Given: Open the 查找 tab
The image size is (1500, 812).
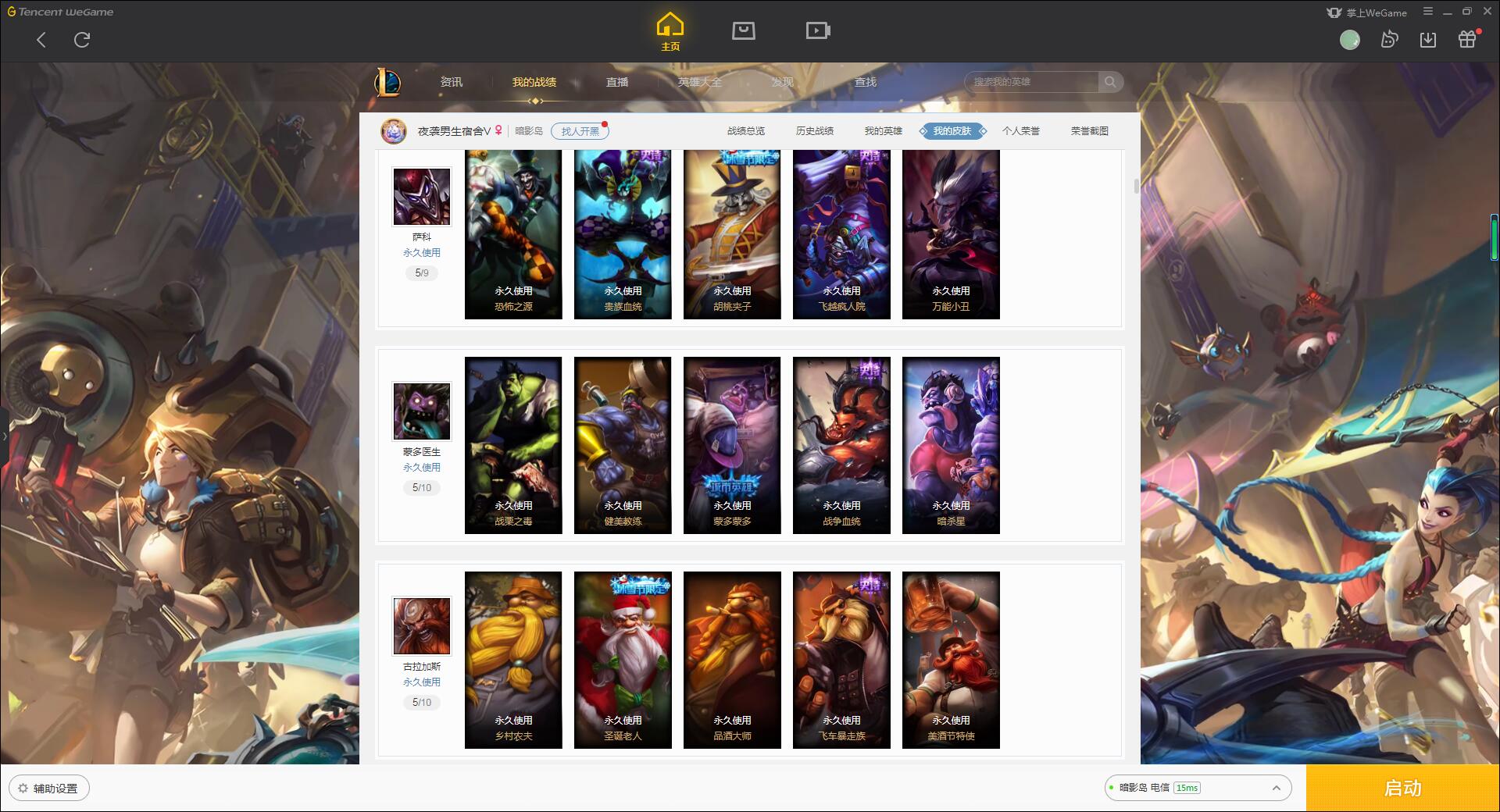Looking at the screenshot, I should (866, 82).
